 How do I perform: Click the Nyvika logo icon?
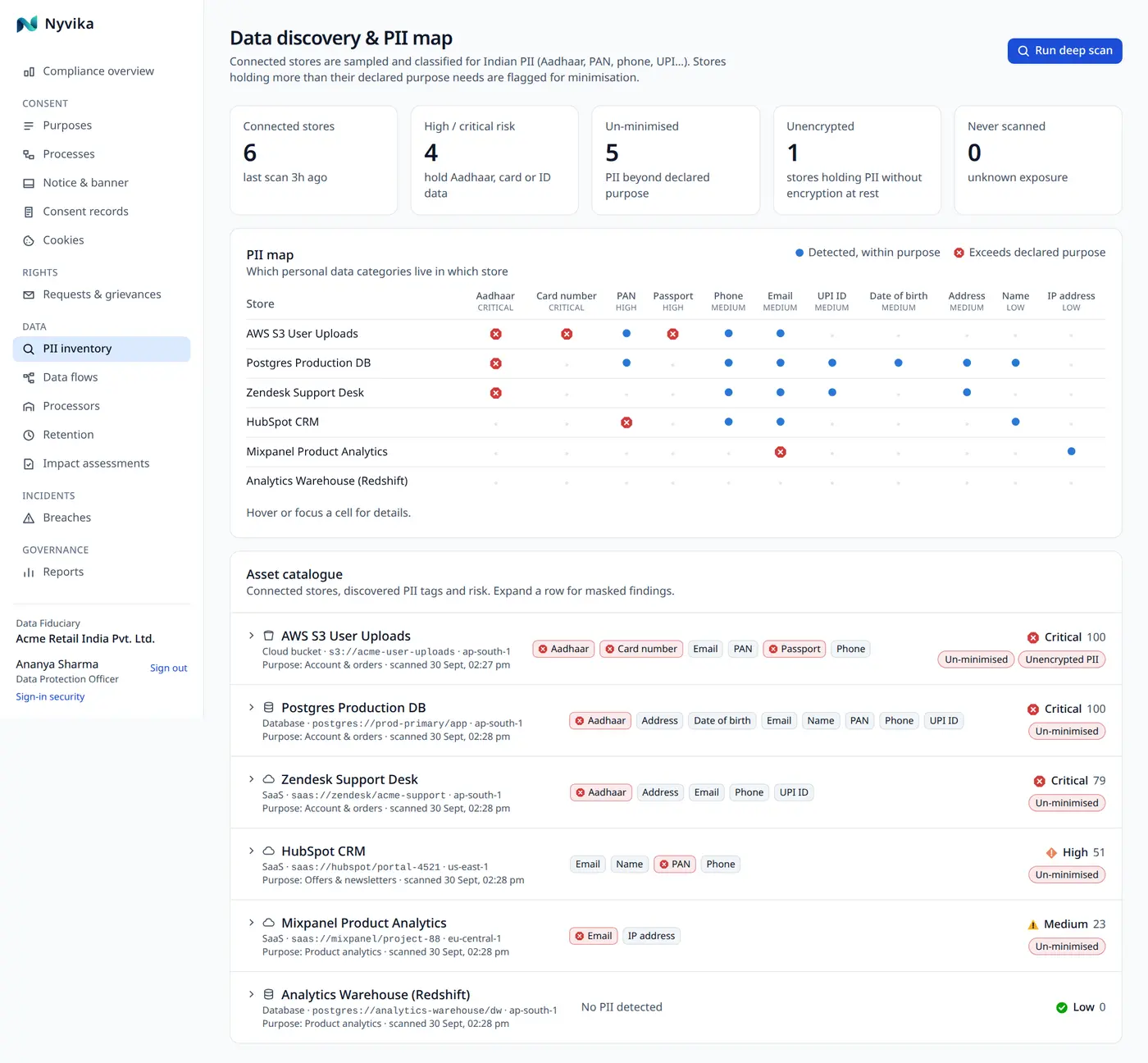point(27,24)
